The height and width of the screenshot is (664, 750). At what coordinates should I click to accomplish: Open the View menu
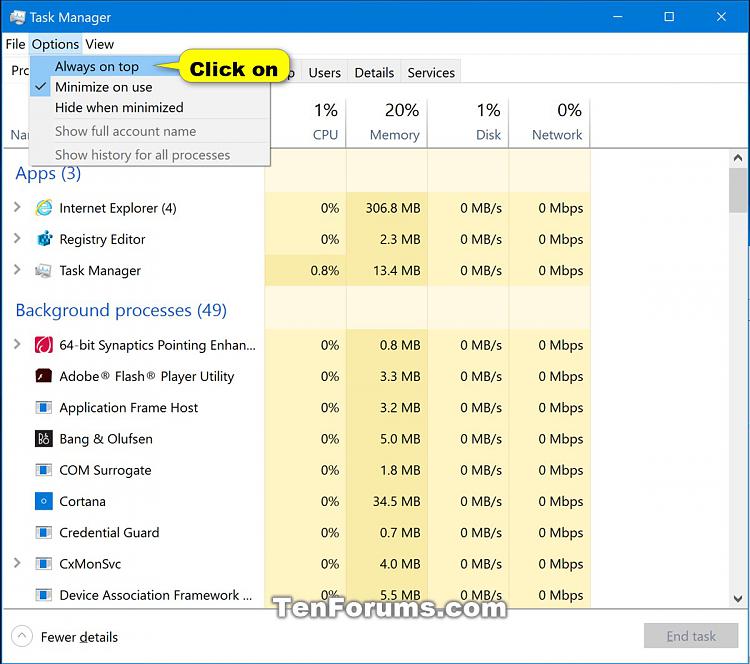tap(99, 44)
